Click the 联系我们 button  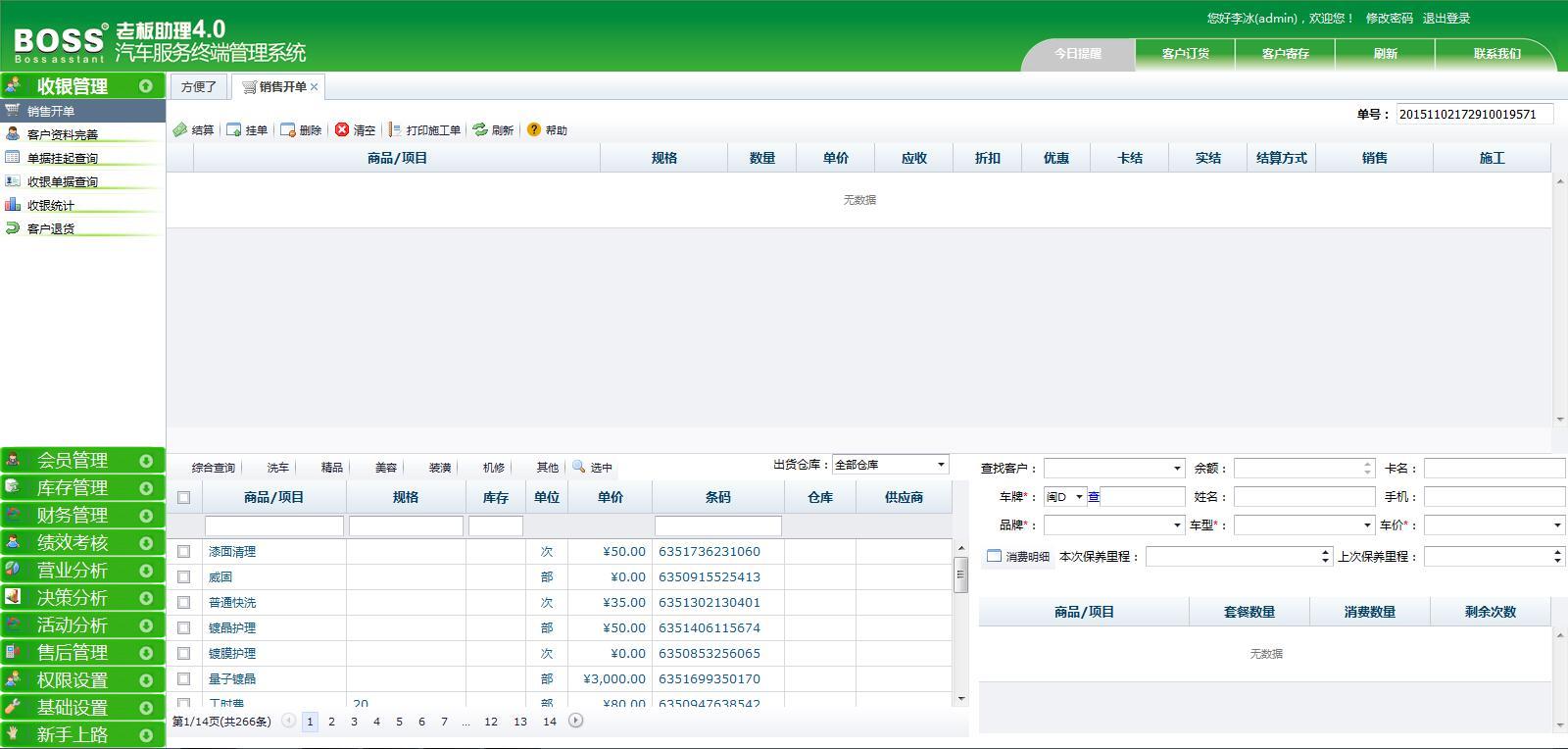tap(1497, 54)
